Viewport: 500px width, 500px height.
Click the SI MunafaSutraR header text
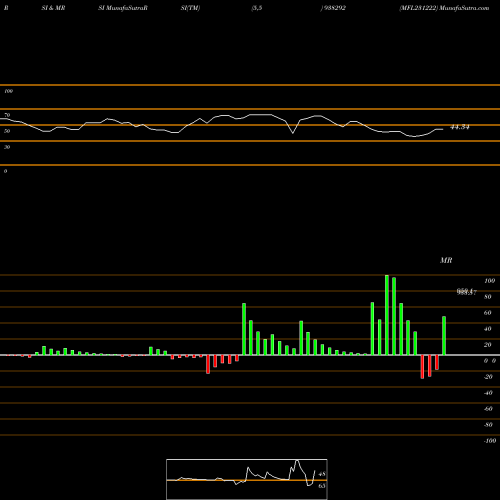123,8
